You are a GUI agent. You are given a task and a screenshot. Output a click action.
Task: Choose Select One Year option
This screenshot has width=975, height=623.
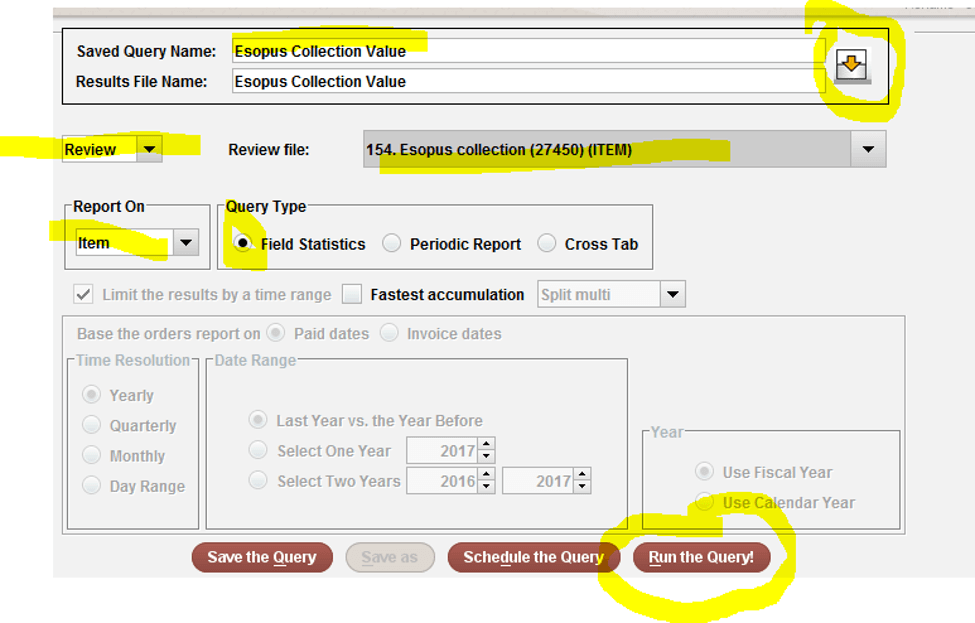257,450
